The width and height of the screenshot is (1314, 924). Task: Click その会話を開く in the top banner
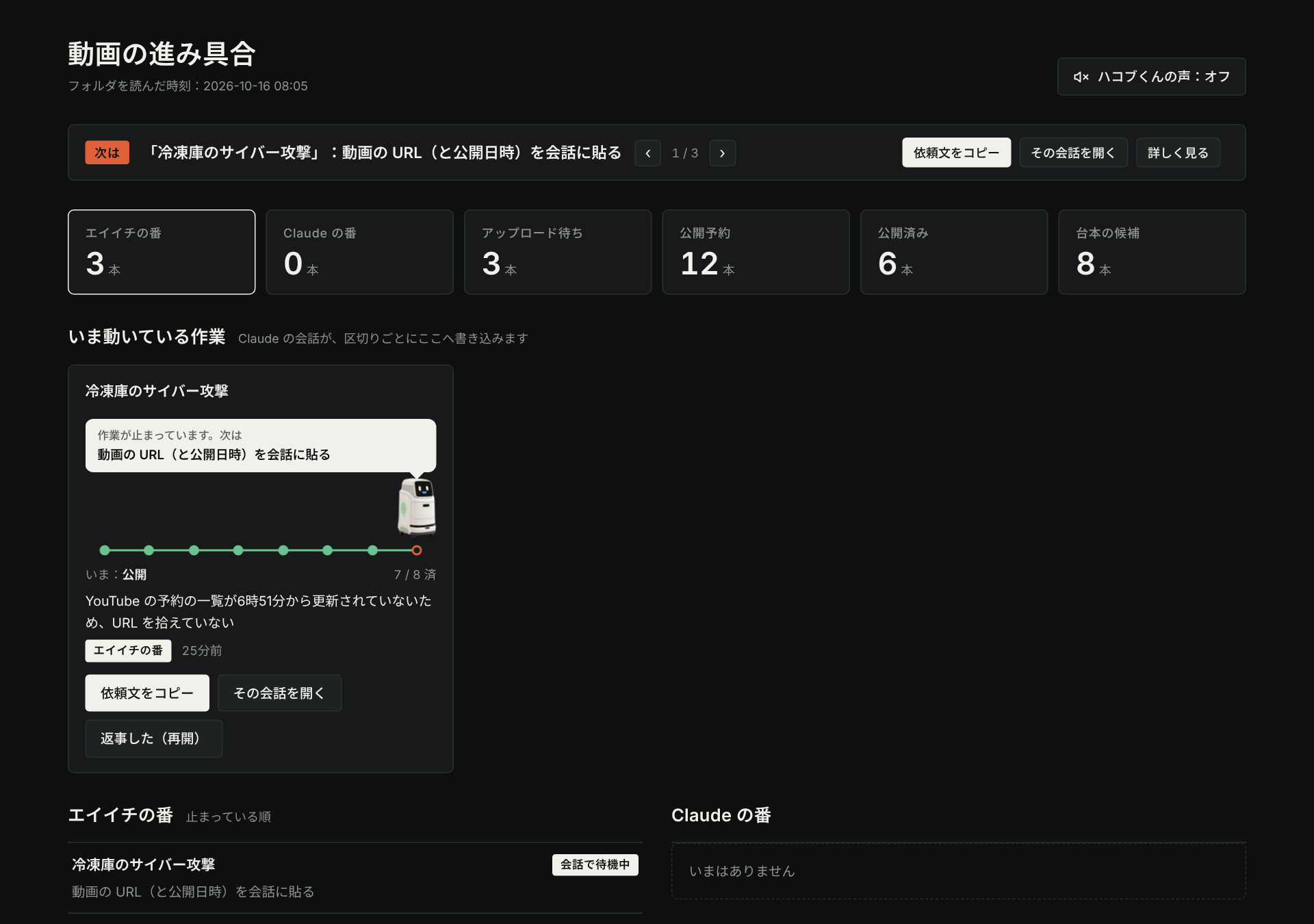click(x=1073, y=153)
